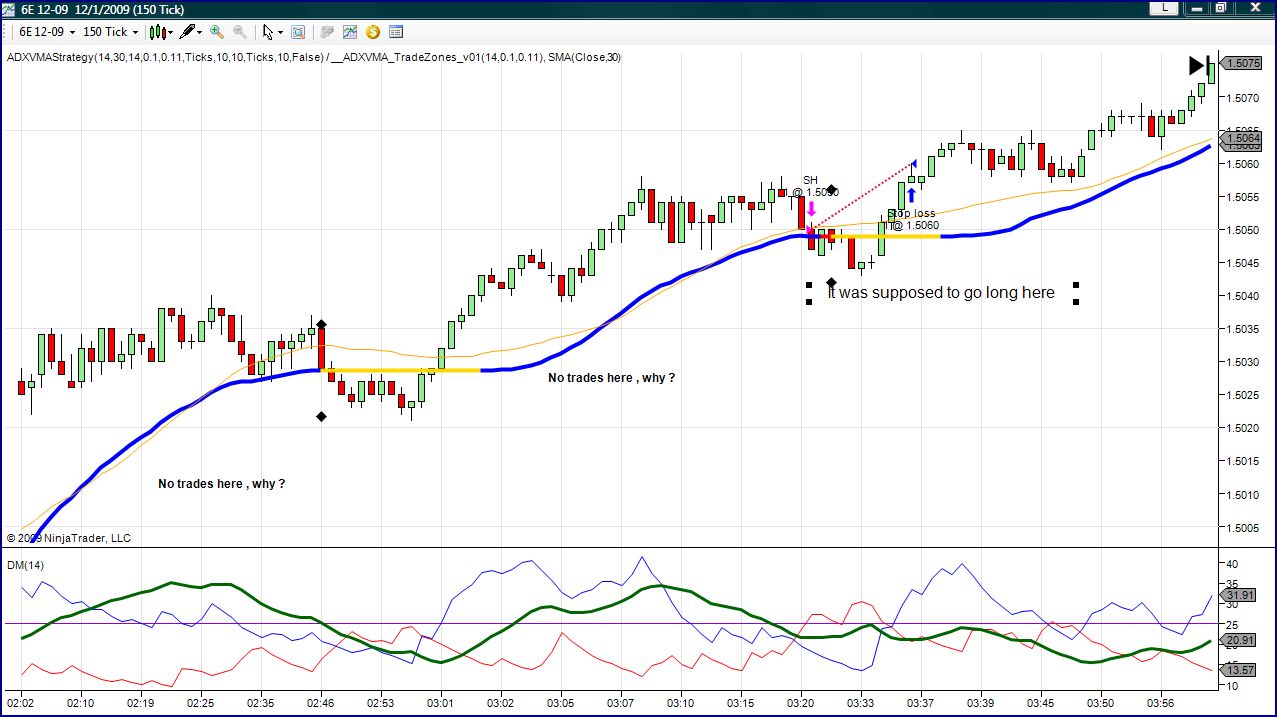This screenshot has height=717, width=1277.
Task: Zoom in on the chart
Action: 216,32
